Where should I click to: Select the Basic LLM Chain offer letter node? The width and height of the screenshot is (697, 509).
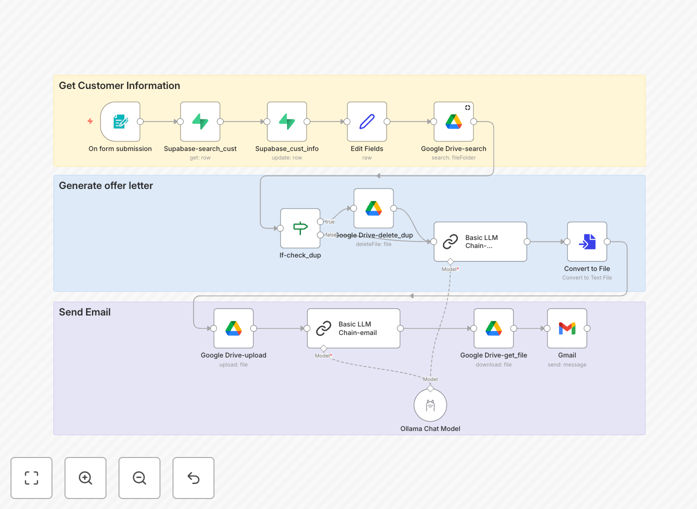[480, 241]
